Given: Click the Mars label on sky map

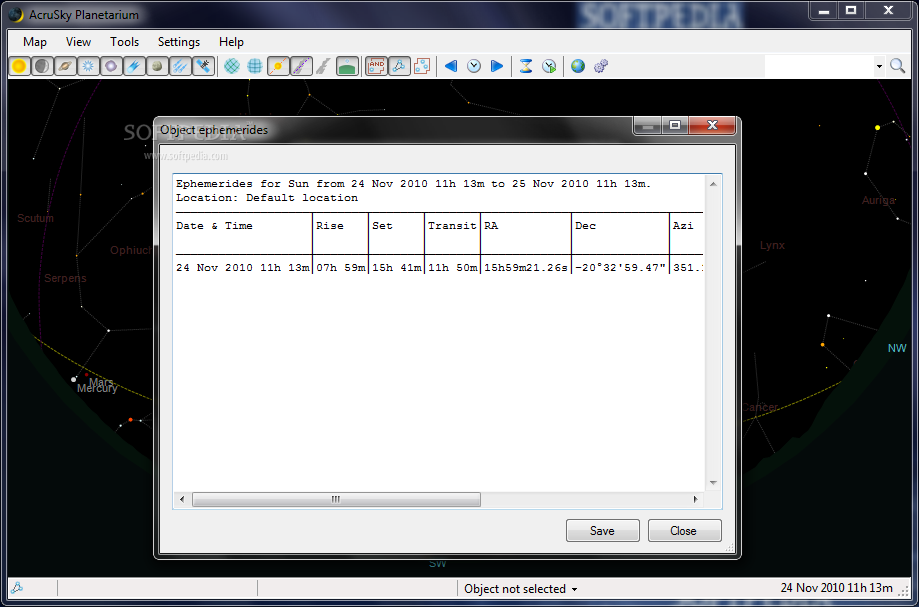Looking at the screenshot, I should click(101, 382).
